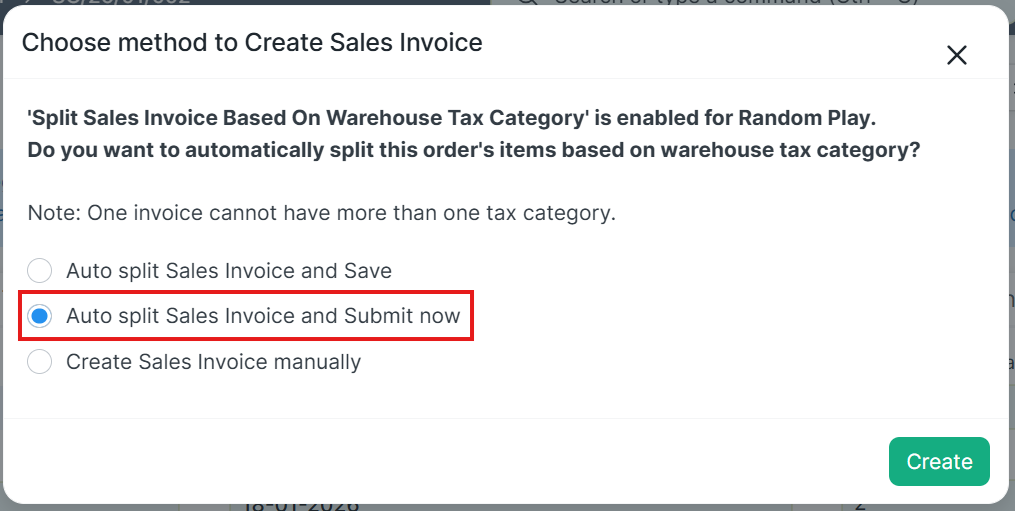Click the 18-01-2026 date field behind dialog
This screenshot has width=1015, height=511.
pos(300,506)
